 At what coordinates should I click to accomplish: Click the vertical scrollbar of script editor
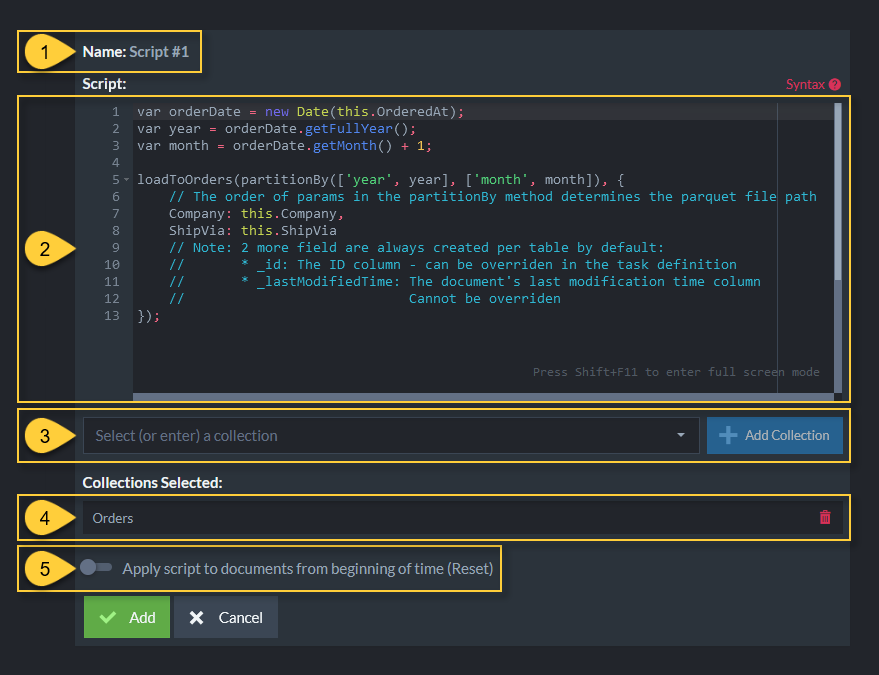[838, 191]
